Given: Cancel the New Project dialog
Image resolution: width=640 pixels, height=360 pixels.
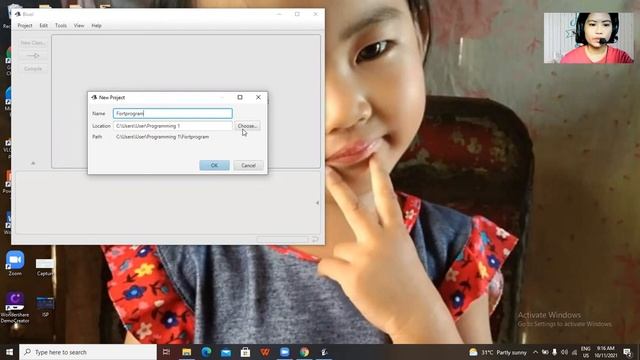Looking at the screenshot, I should click(x=248, y=165).
